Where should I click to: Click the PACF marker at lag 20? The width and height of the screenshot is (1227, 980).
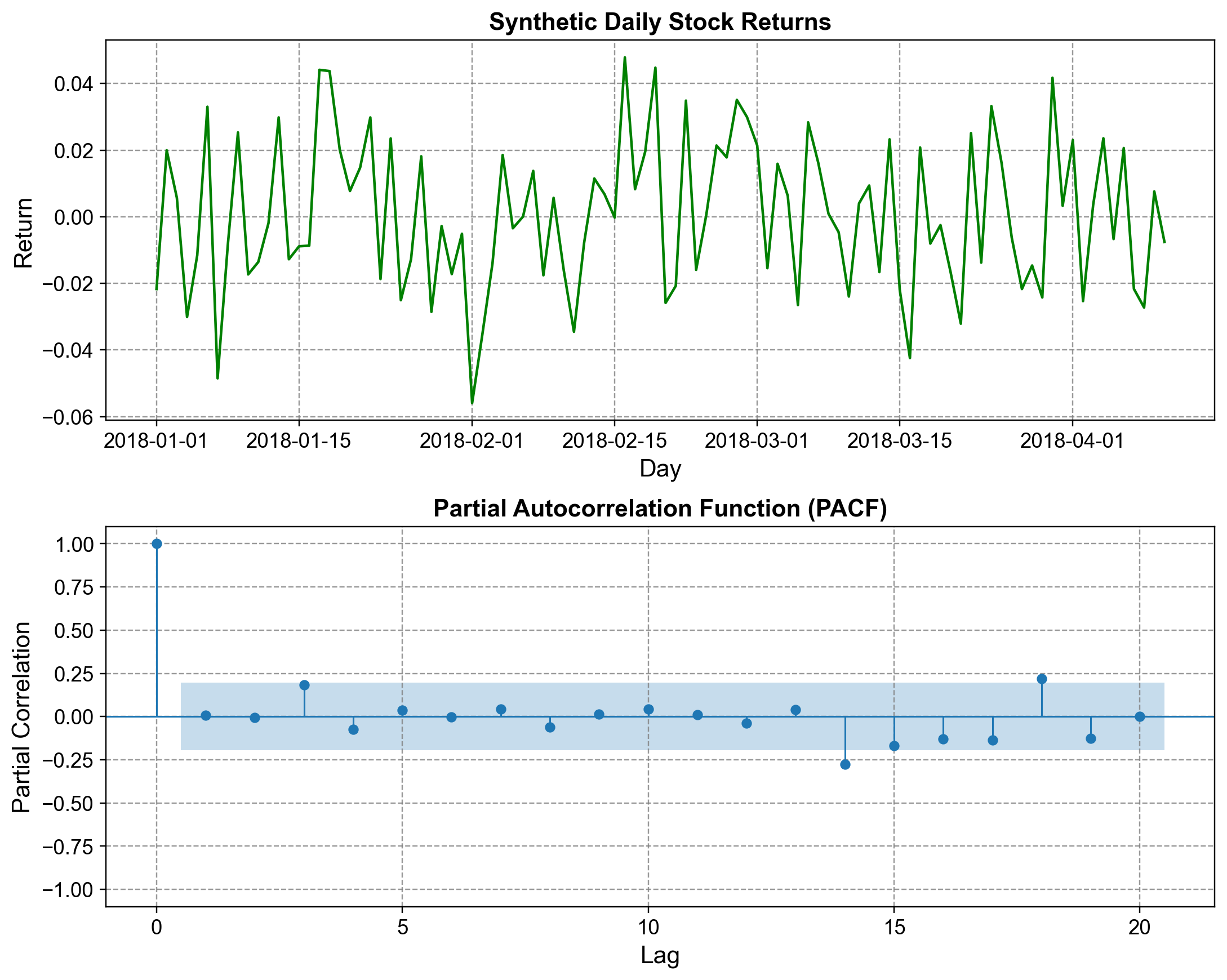[1140, 717]
